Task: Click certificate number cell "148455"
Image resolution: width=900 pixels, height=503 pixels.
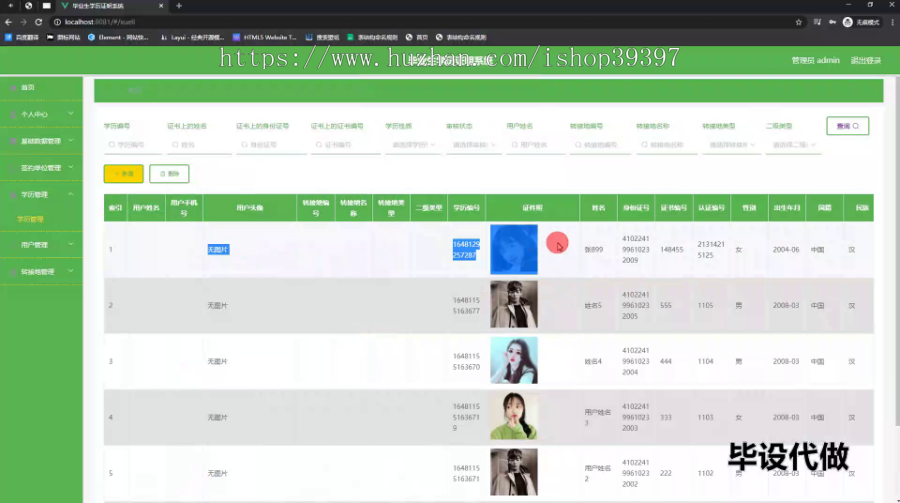Action: point(672,250)
